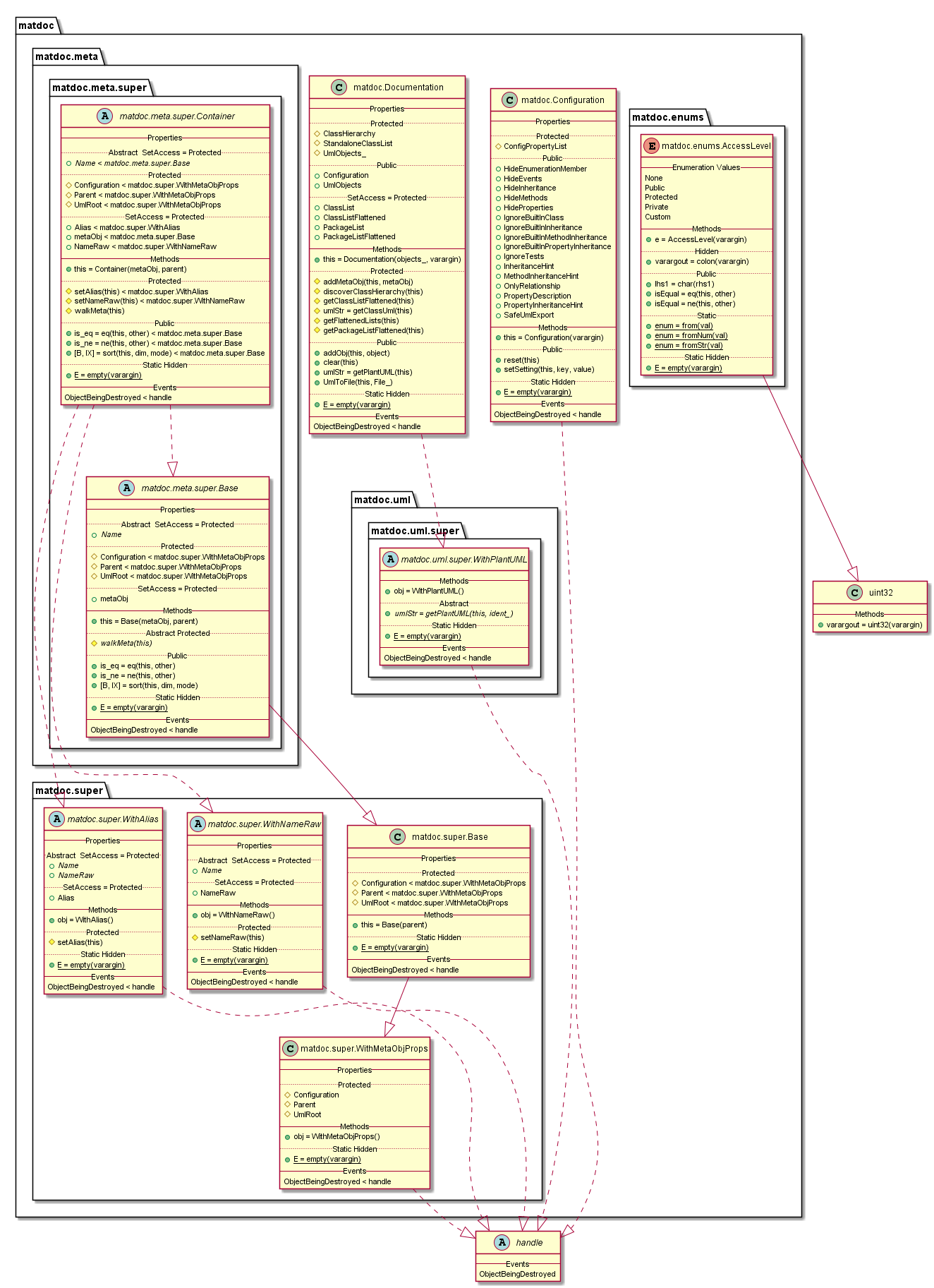Image resolution: width=934 pixels, height=1288 pixels.
Task: Click the green marker beside obj = WithPlantUML()
Action: tap(388, 591)
